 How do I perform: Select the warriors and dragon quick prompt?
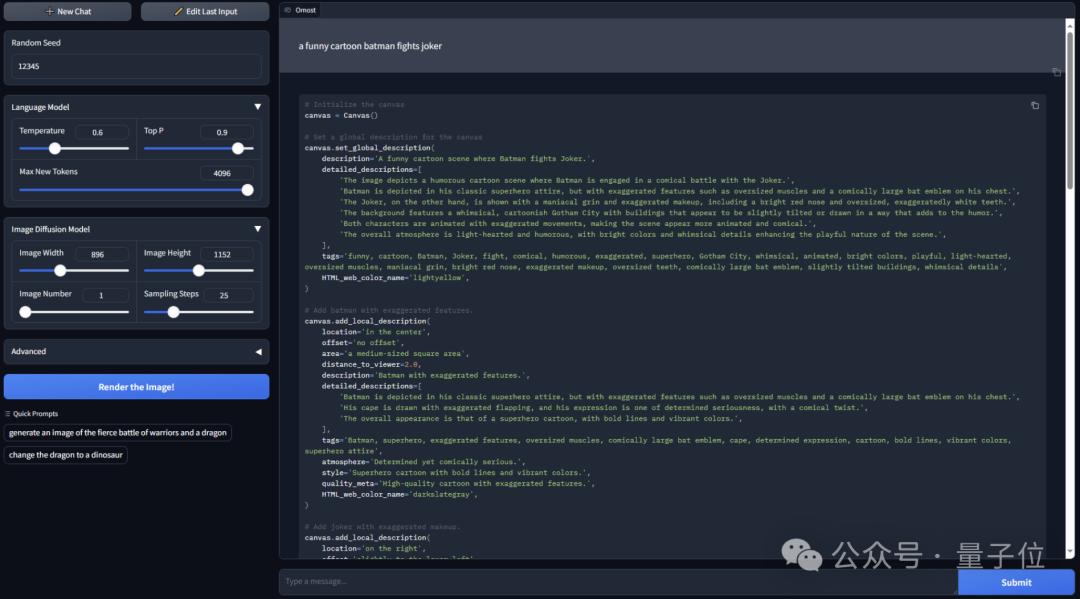(x=118, y=433)
